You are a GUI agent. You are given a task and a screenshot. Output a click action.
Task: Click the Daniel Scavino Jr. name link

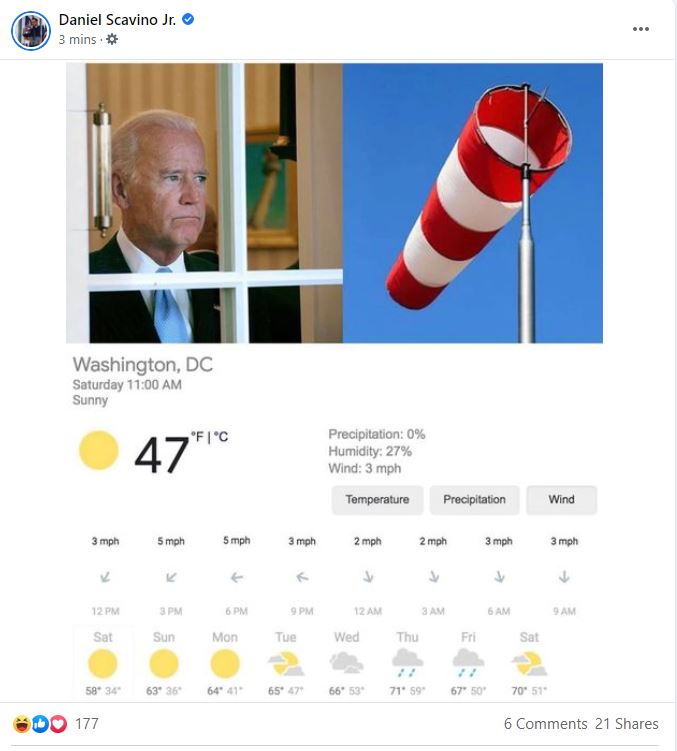[117, 20]
